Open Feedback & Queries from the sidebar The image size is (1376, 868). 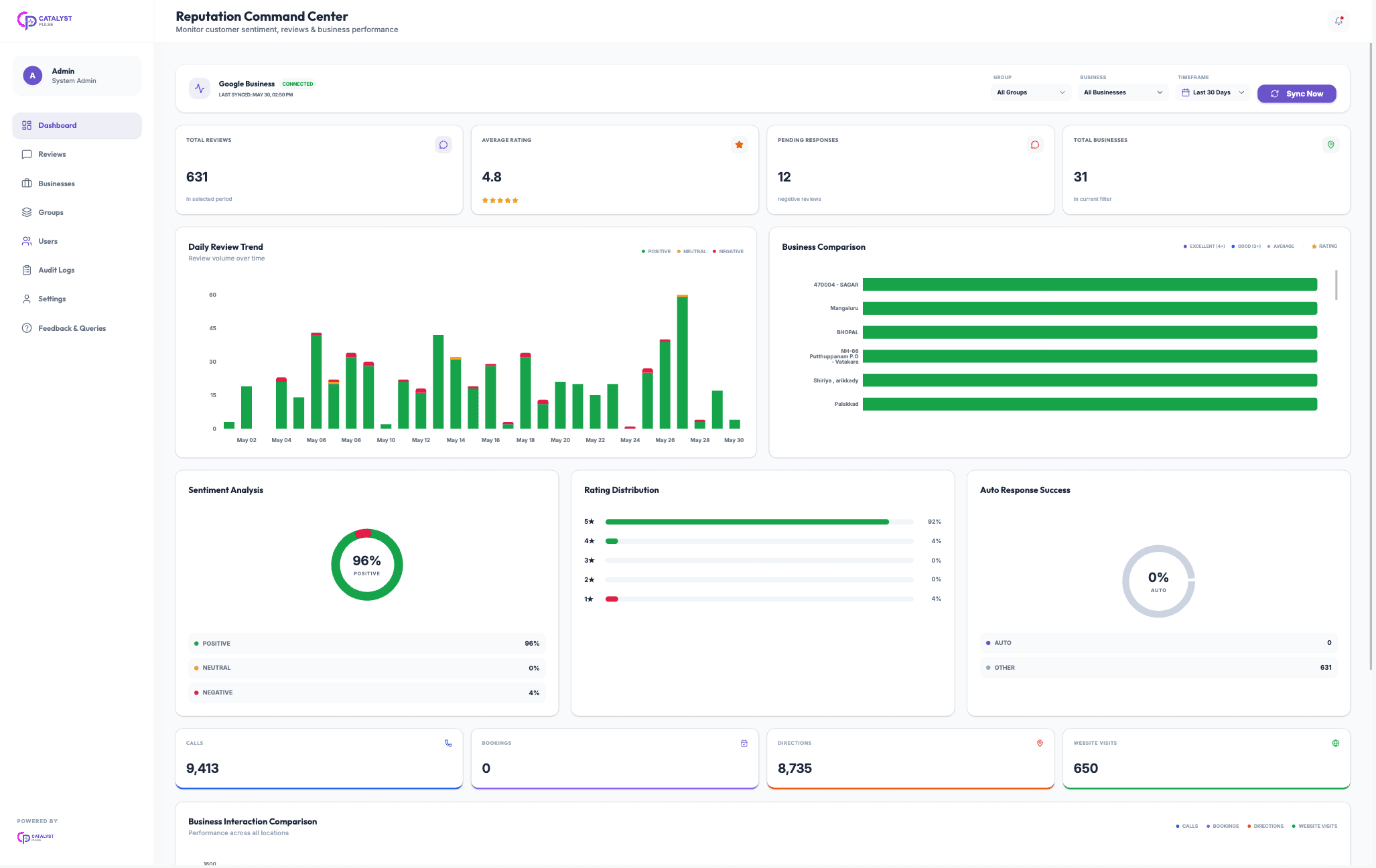coord(77,328)
